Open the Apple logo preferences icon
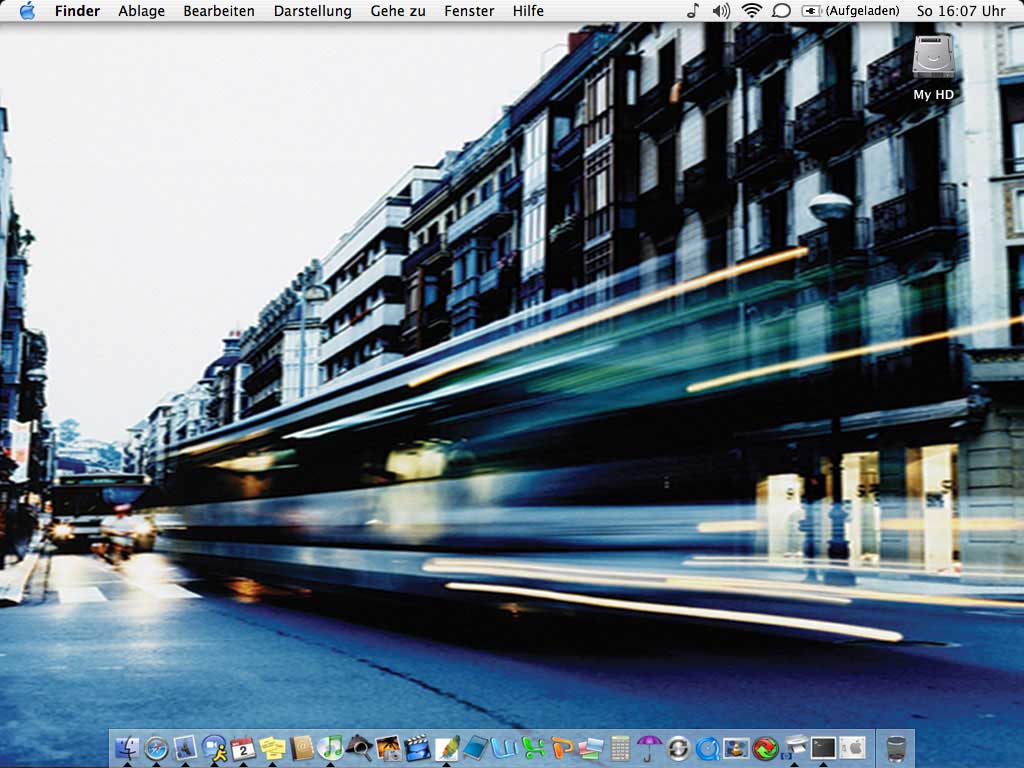This screenshot has height=768, width=1024. point(852,748)
